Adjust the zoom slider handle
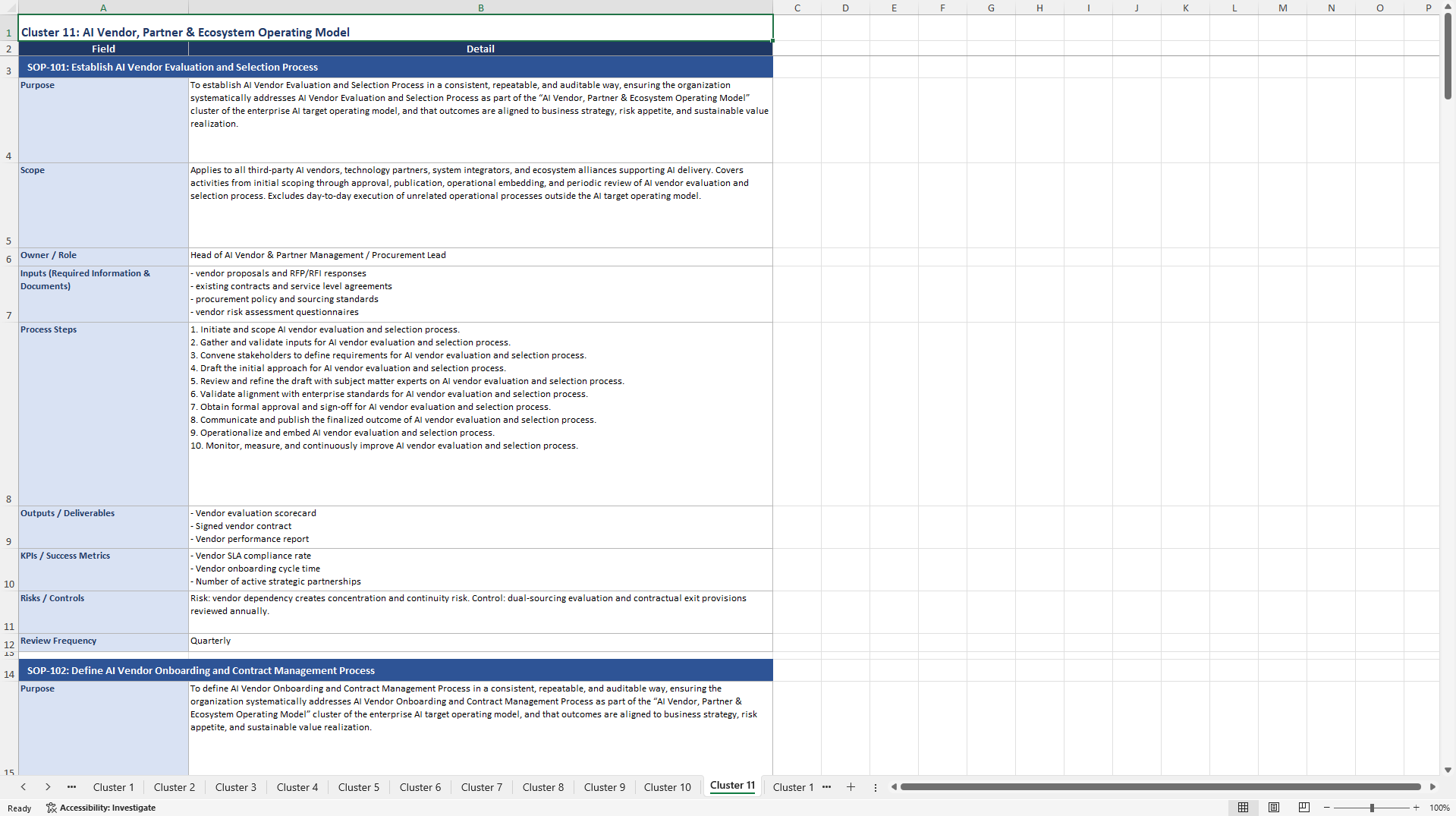 click(1372, 808)
